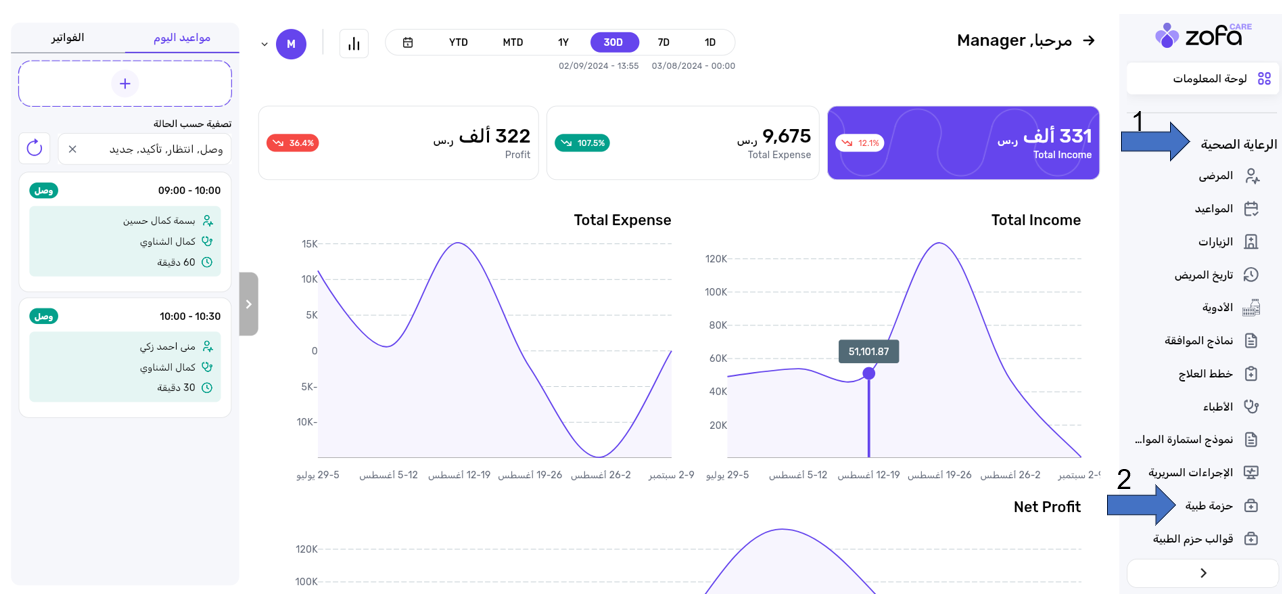Screen dimensions: 1282x596
Task: Collapse the side panel with gray chevron handle
Action: (x=249, y=304)
